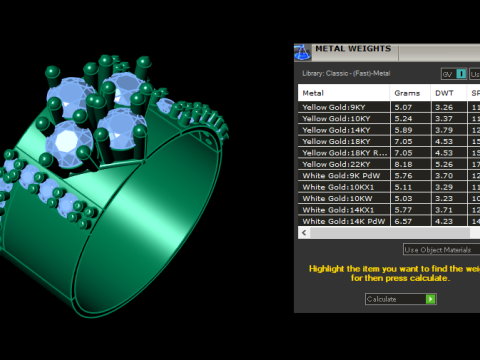Click the 5.11 grams value
The height and width of the screenshot is (360, 480).
[403, 187]
